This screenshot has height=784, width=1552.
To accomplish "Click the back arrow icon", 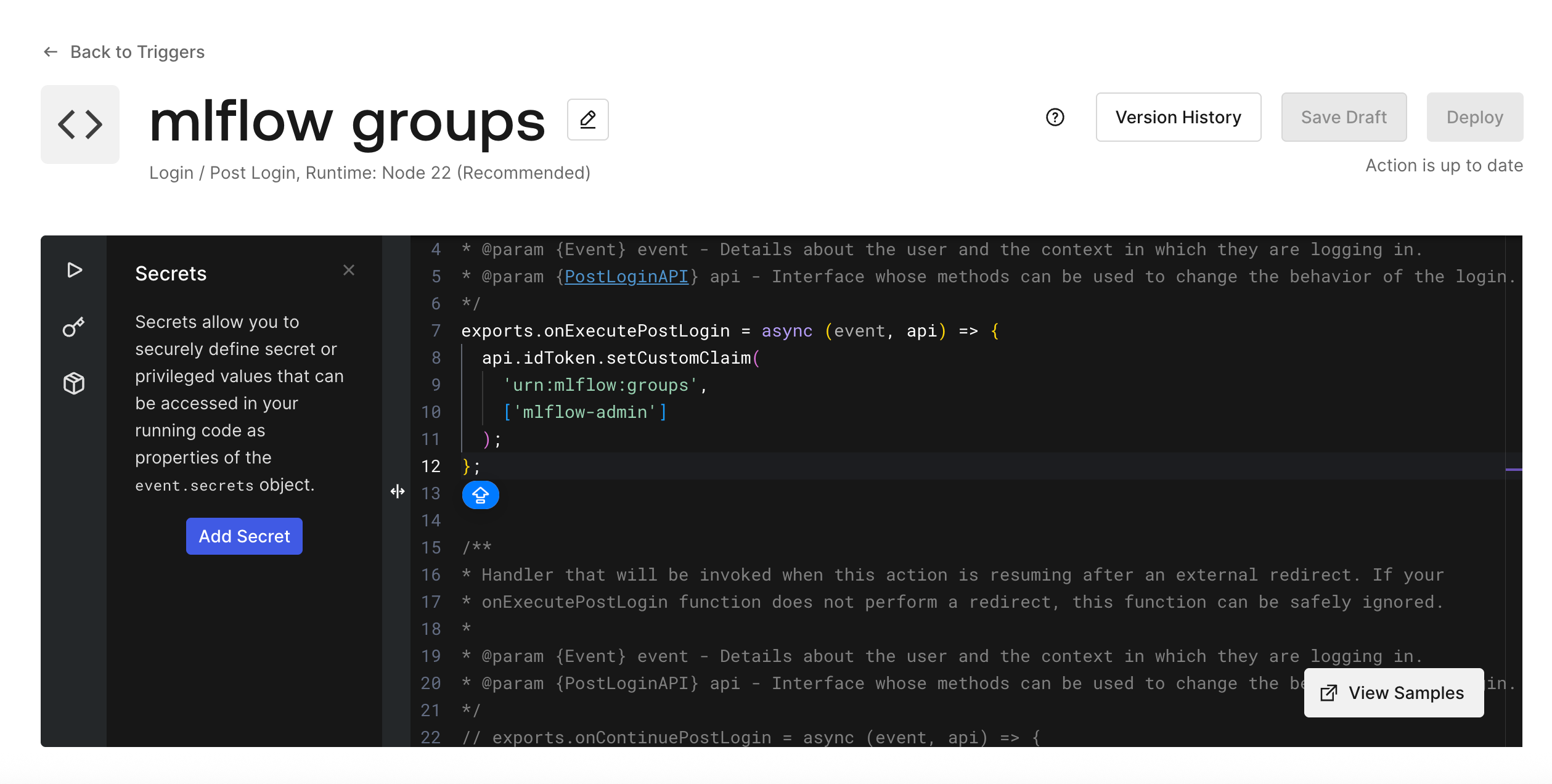I will [x=51, y=52].
